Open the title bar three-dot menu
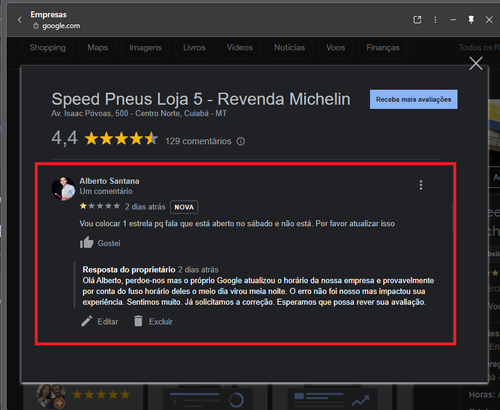The width and height of the screenshot is (500, 410). coord(435,20)
